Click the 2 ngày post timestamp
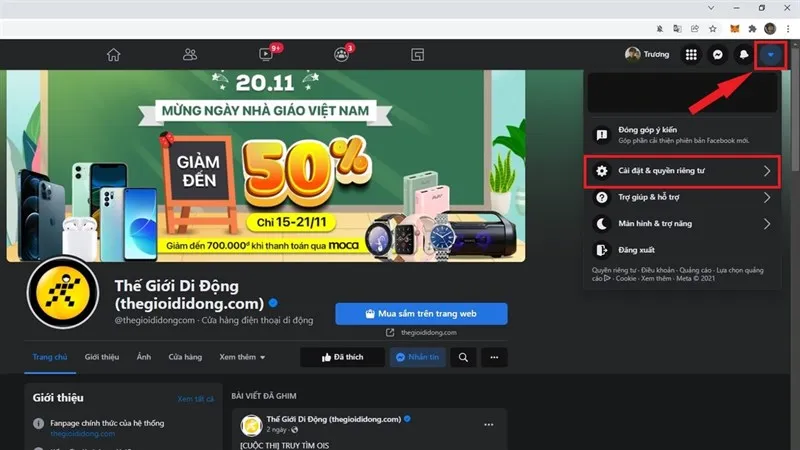This screenshot has width=800, height=450. 277,430
